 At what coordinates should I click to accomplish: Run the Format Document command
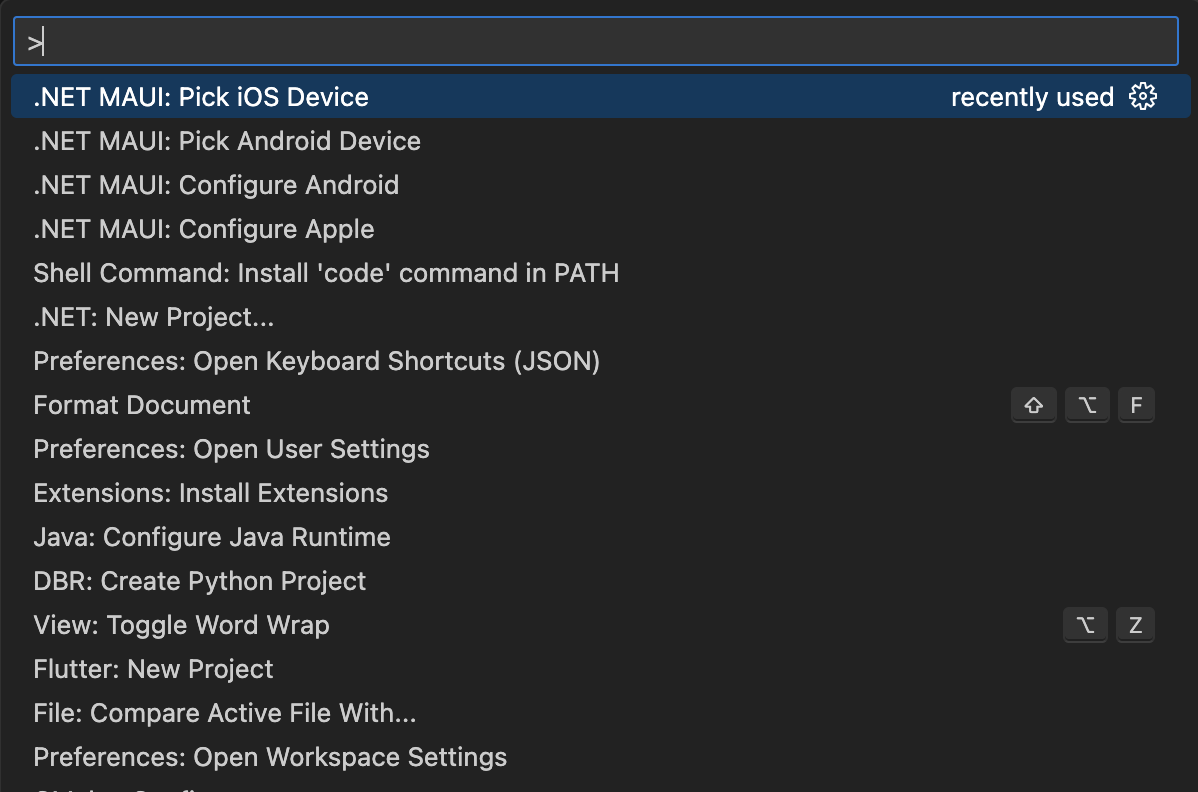(x=142, y=405)
